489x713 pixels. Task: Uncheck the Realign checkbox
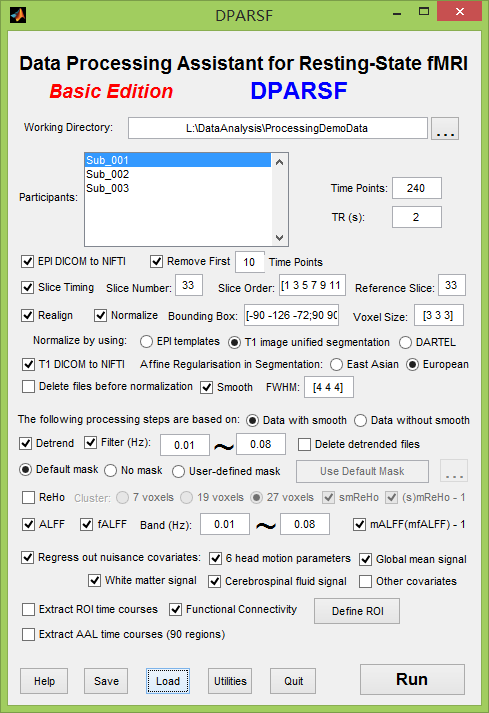(28, 315)
